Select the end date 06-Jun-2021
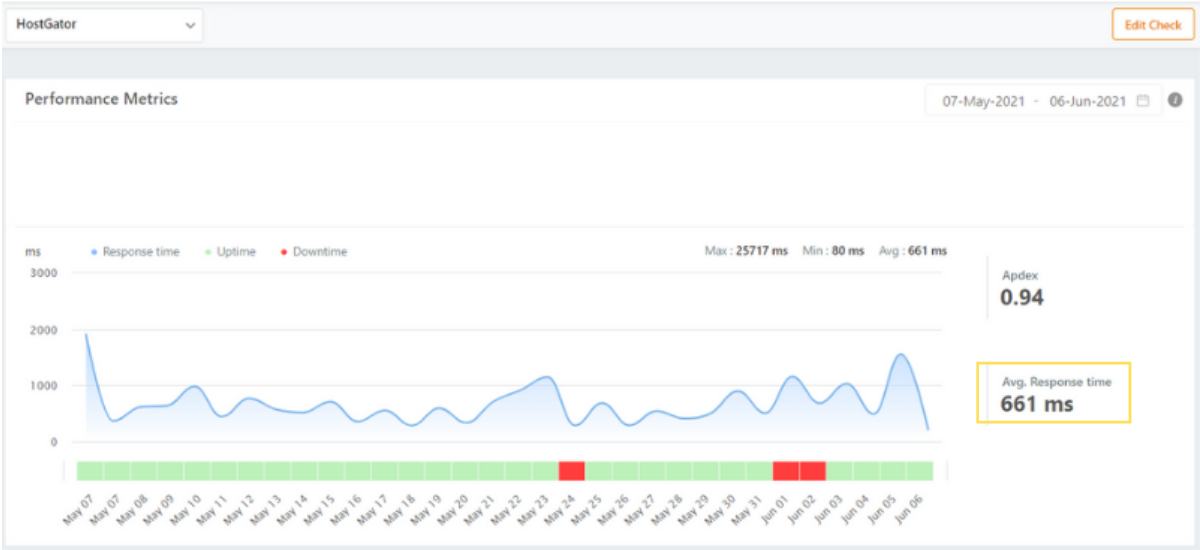Screen dimensions: 1200x550 pyautogui.click(x=1087, y=101)
